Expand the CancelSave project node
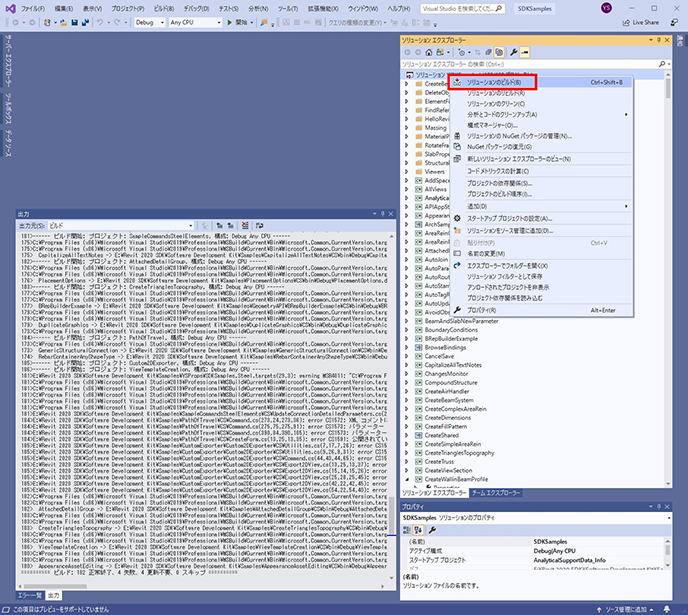688x615 pixels. [406, 356]
